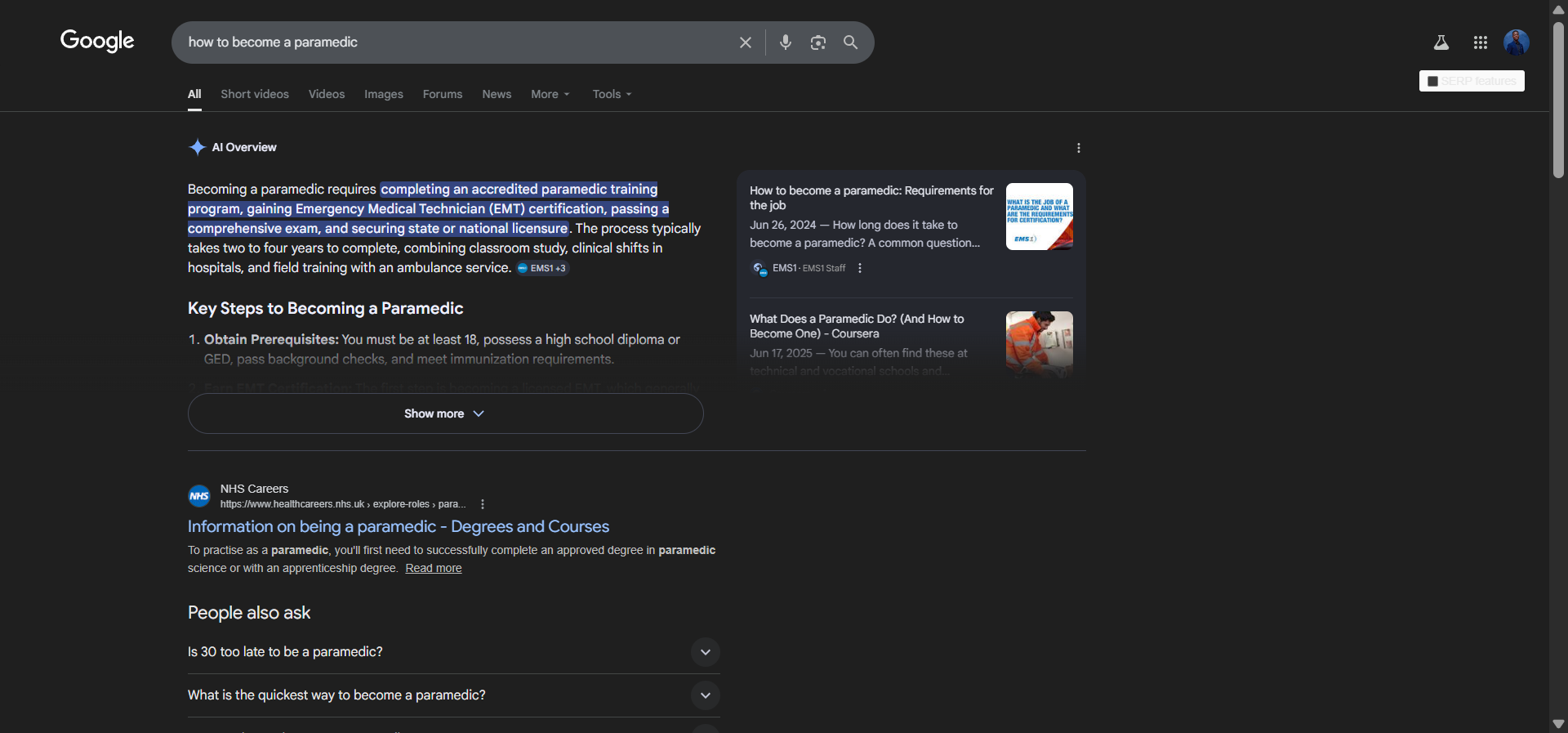Switch to Videos tab

click(x=327, y=94)
